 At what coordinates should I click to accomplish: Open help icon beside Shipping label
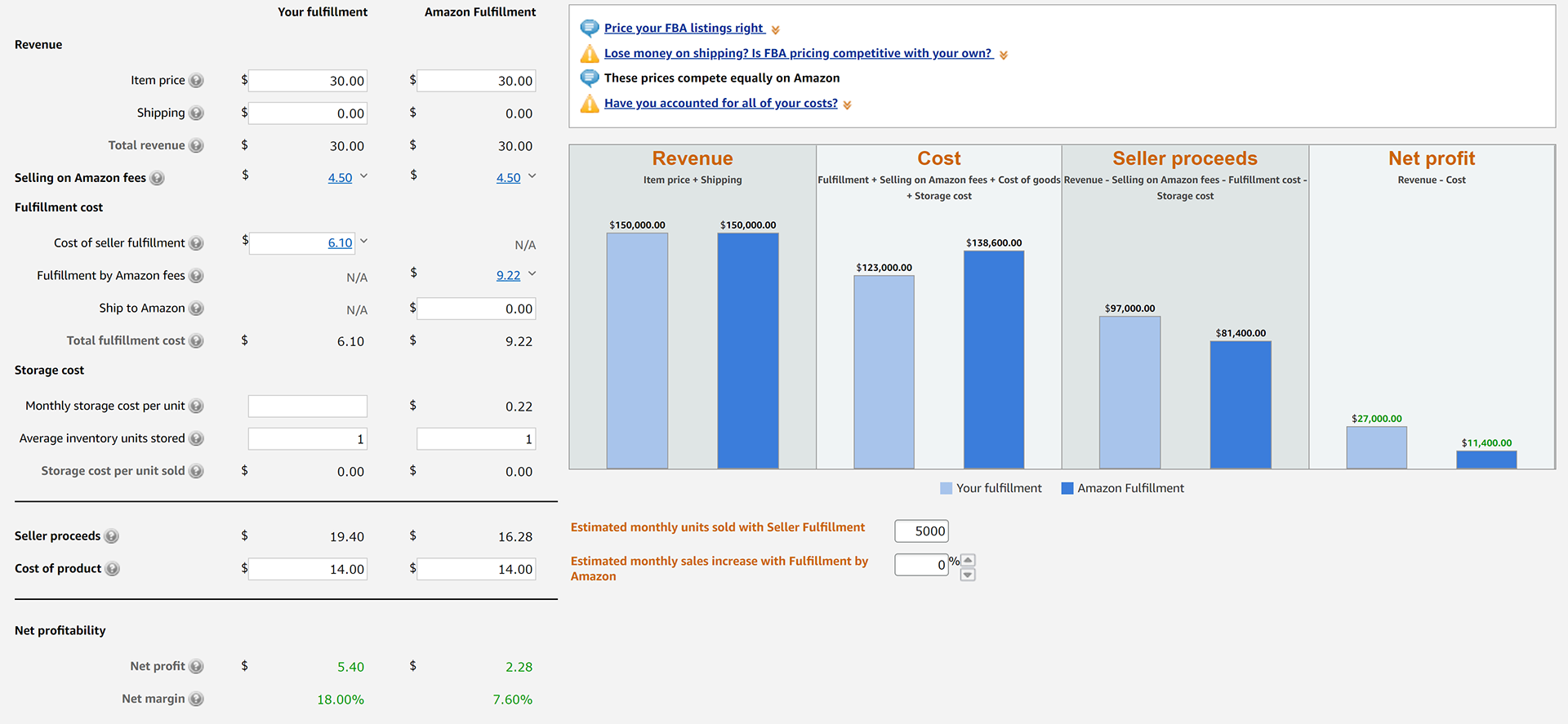click(x=196, y=113)
